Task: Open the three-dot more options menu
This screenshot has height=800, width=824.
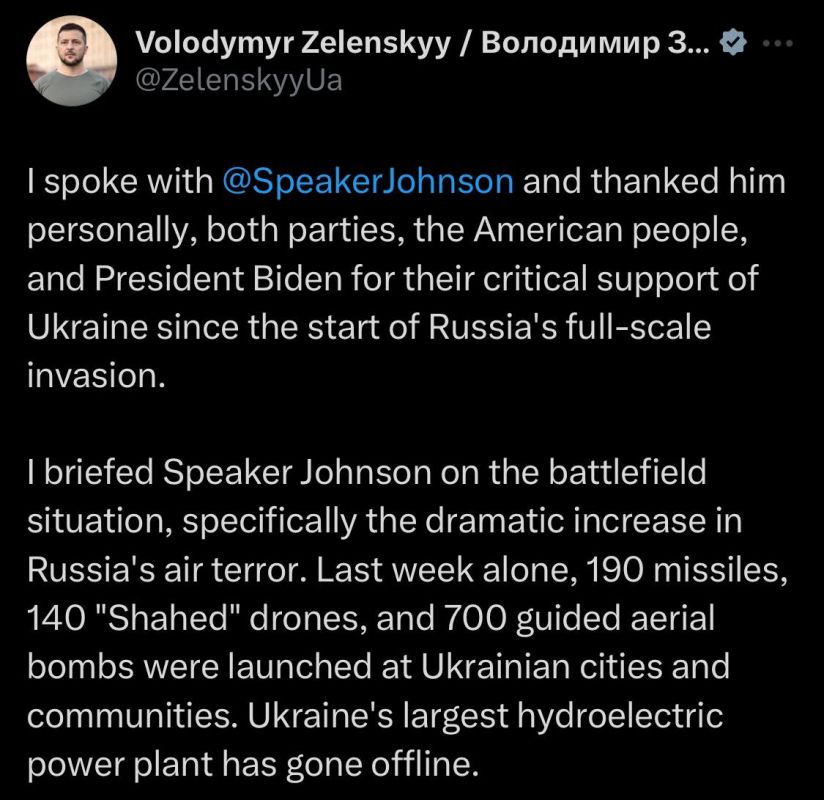Action: click(x=778, y=44)
